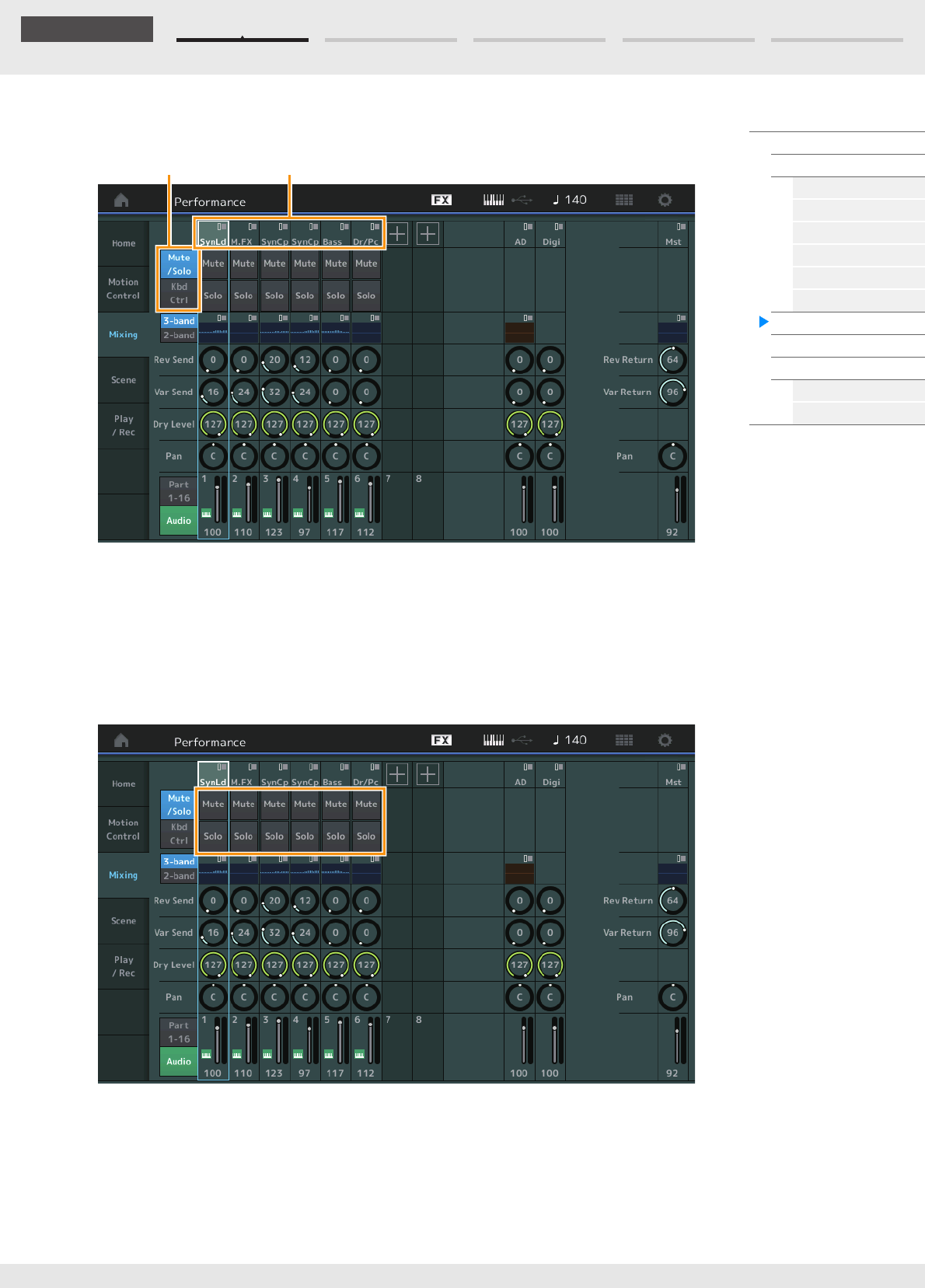Toggle Kbd Ctrl switch in lower screen
Screen dimensions: 925x1288
[x=179, y=833]
